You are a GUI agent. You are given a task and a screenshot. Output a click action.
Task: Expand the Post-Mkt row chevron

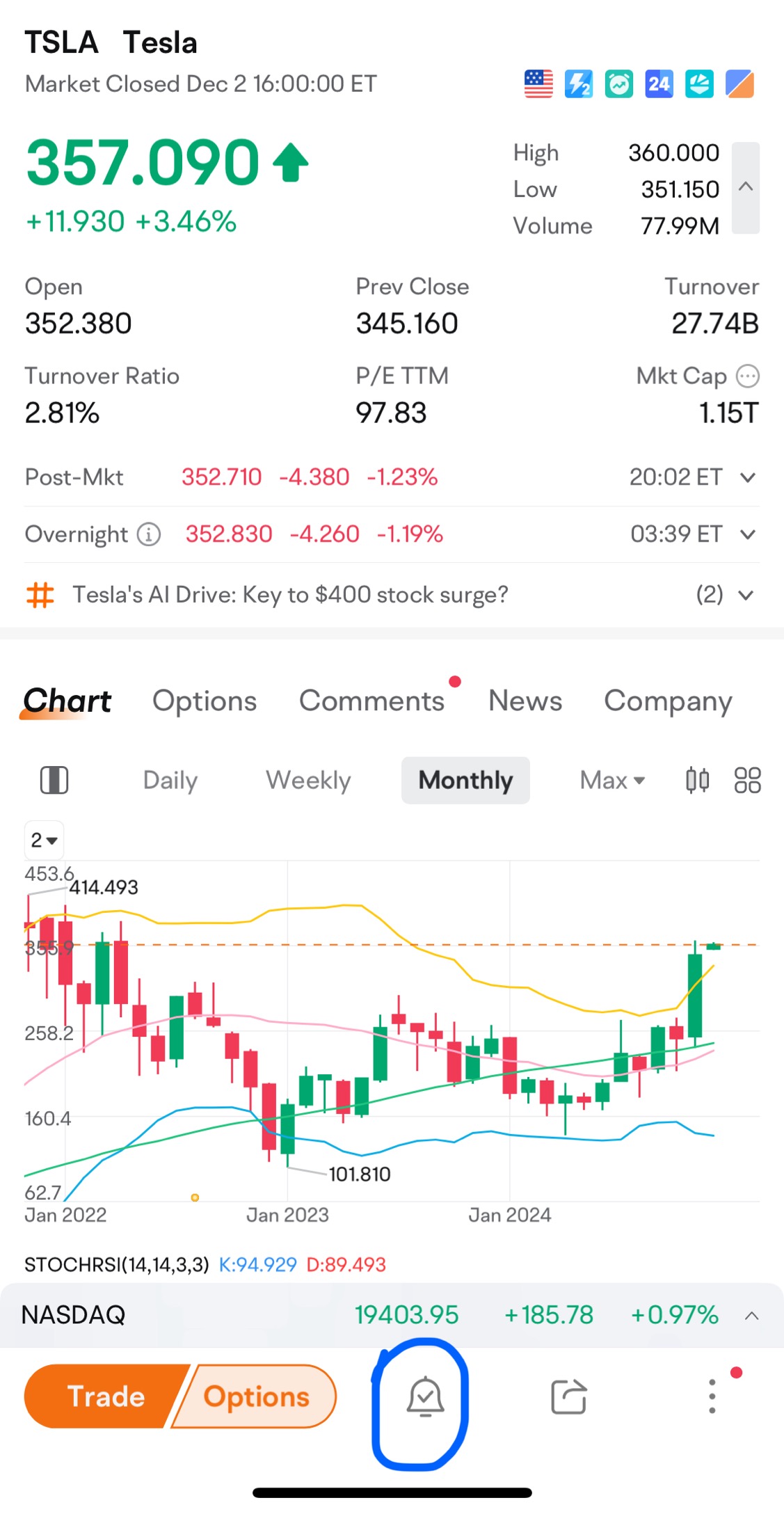pos(748,477)
